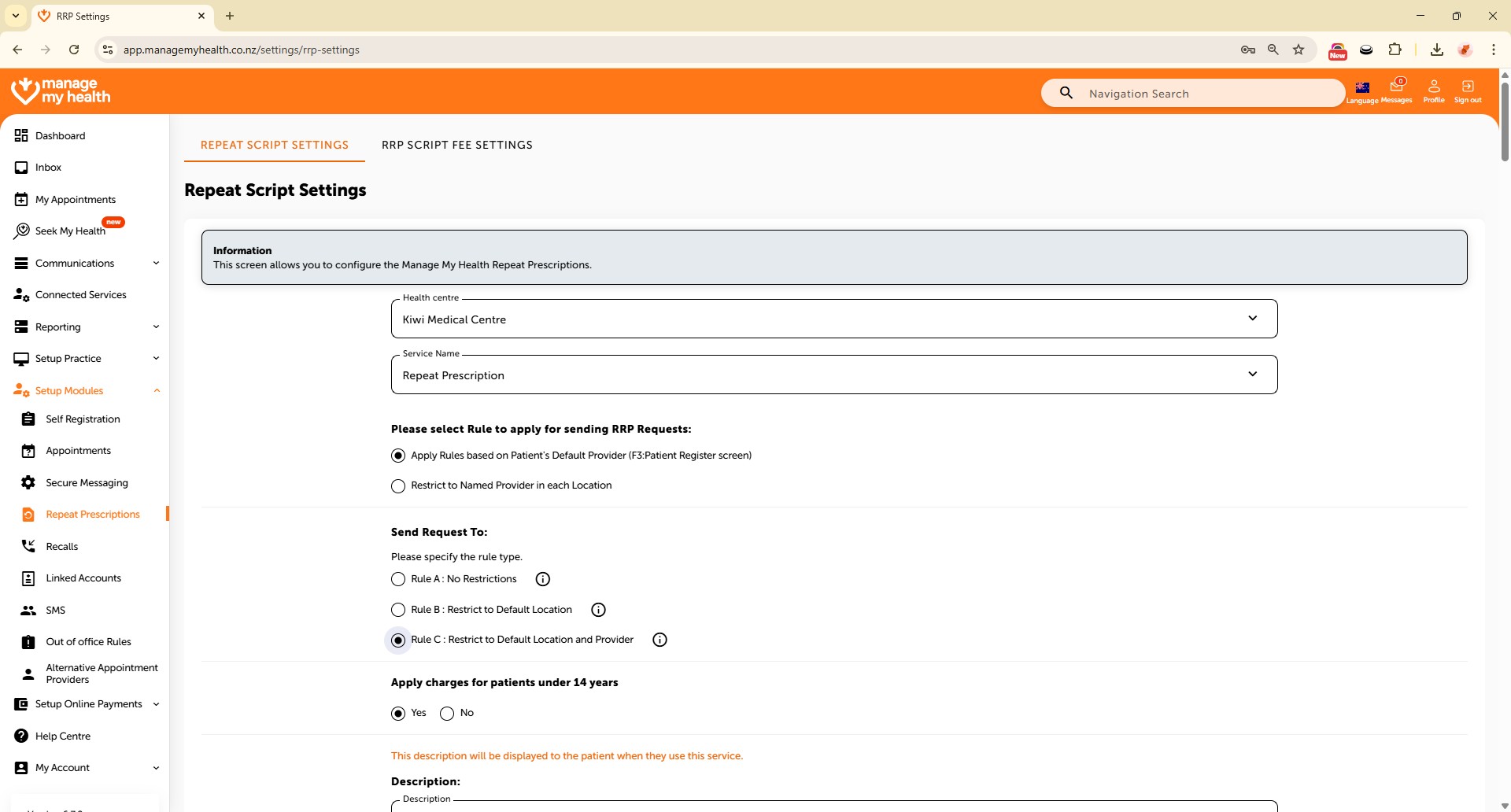Open Help Centre link
Image resolution: width=1511 pixels, height=812 pixels.
pyautogui.click(x=63, y=736)
